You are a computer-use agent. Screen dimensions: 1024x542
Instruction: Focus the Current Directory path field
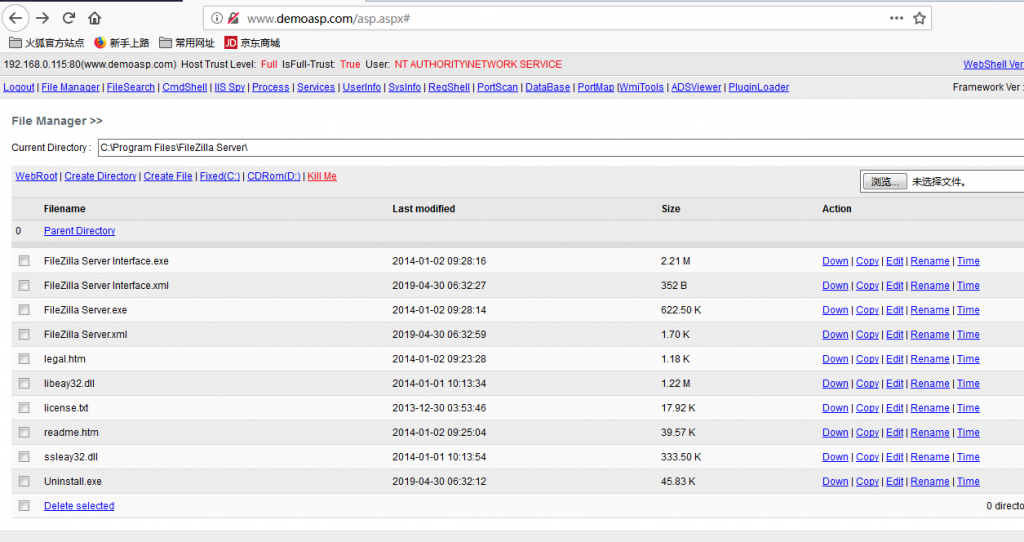[x=561, y=148]
